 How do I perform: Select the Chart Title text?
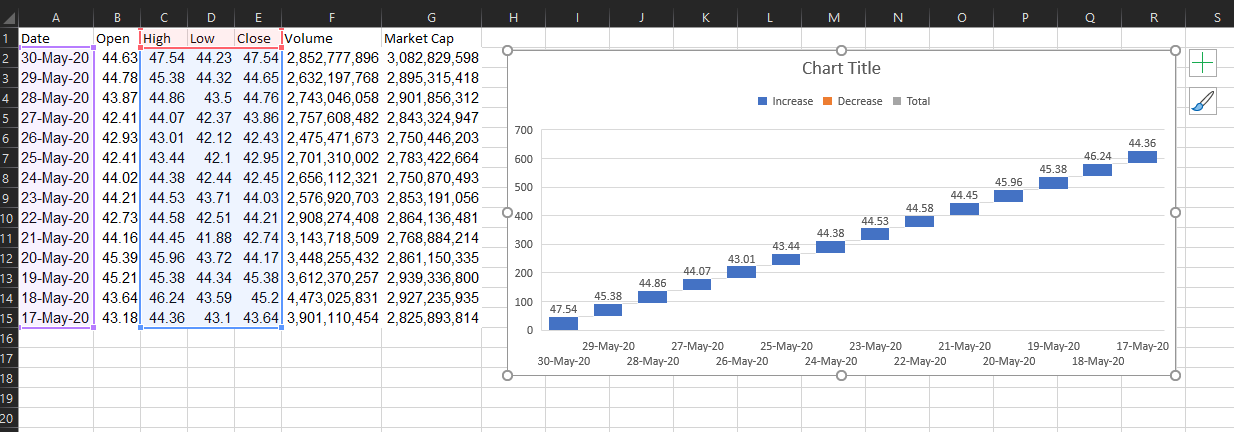point(841,68)
